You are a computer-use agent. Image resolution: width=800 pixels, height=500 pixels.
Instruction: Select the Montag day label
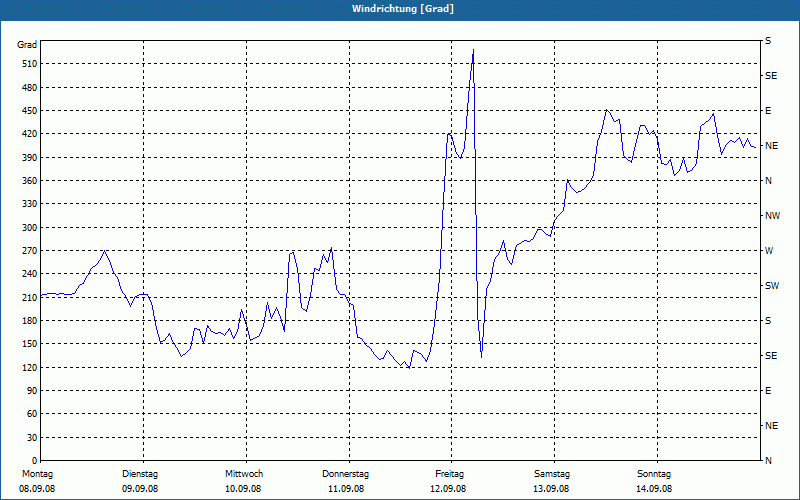37,474
